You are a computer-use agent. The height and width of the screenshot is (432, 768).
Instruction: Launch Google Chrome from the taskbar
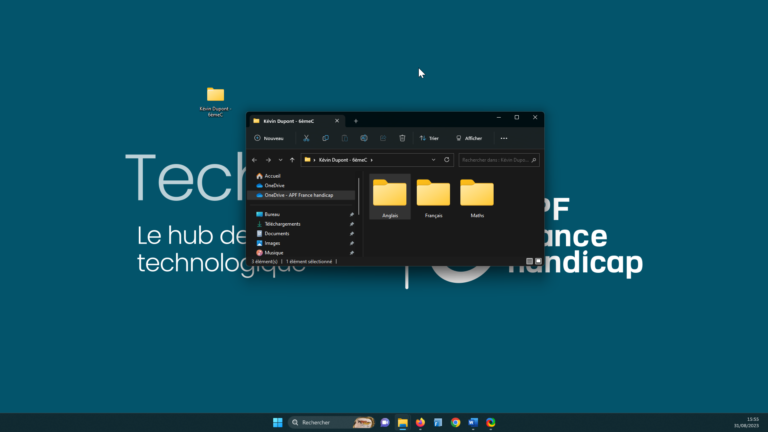click(455, 422)
